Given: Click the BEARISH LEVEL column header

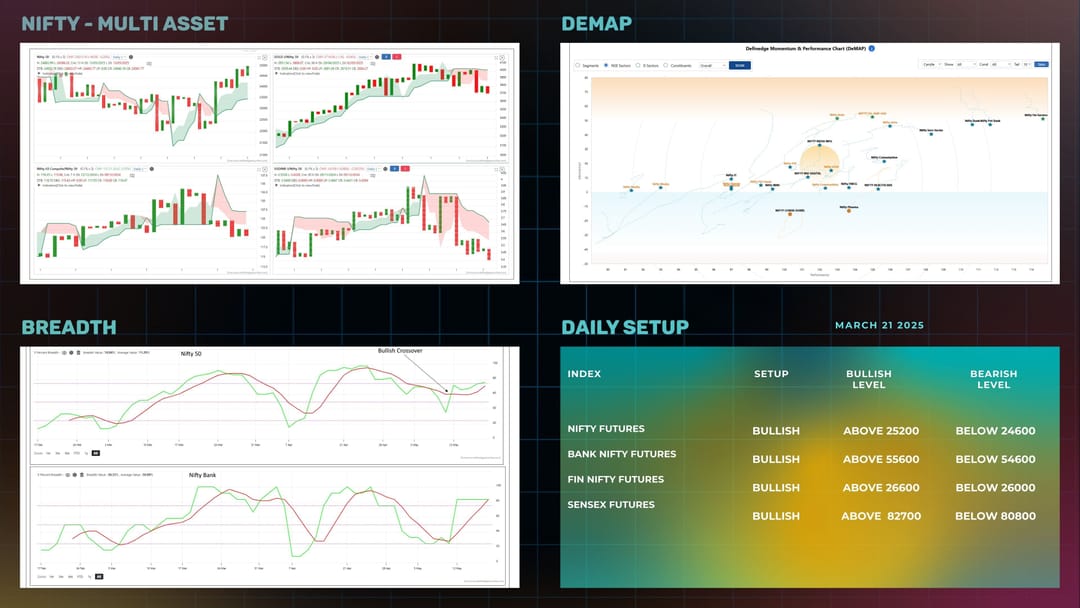Looking at the screenshot, I should (x=993, y=379).
